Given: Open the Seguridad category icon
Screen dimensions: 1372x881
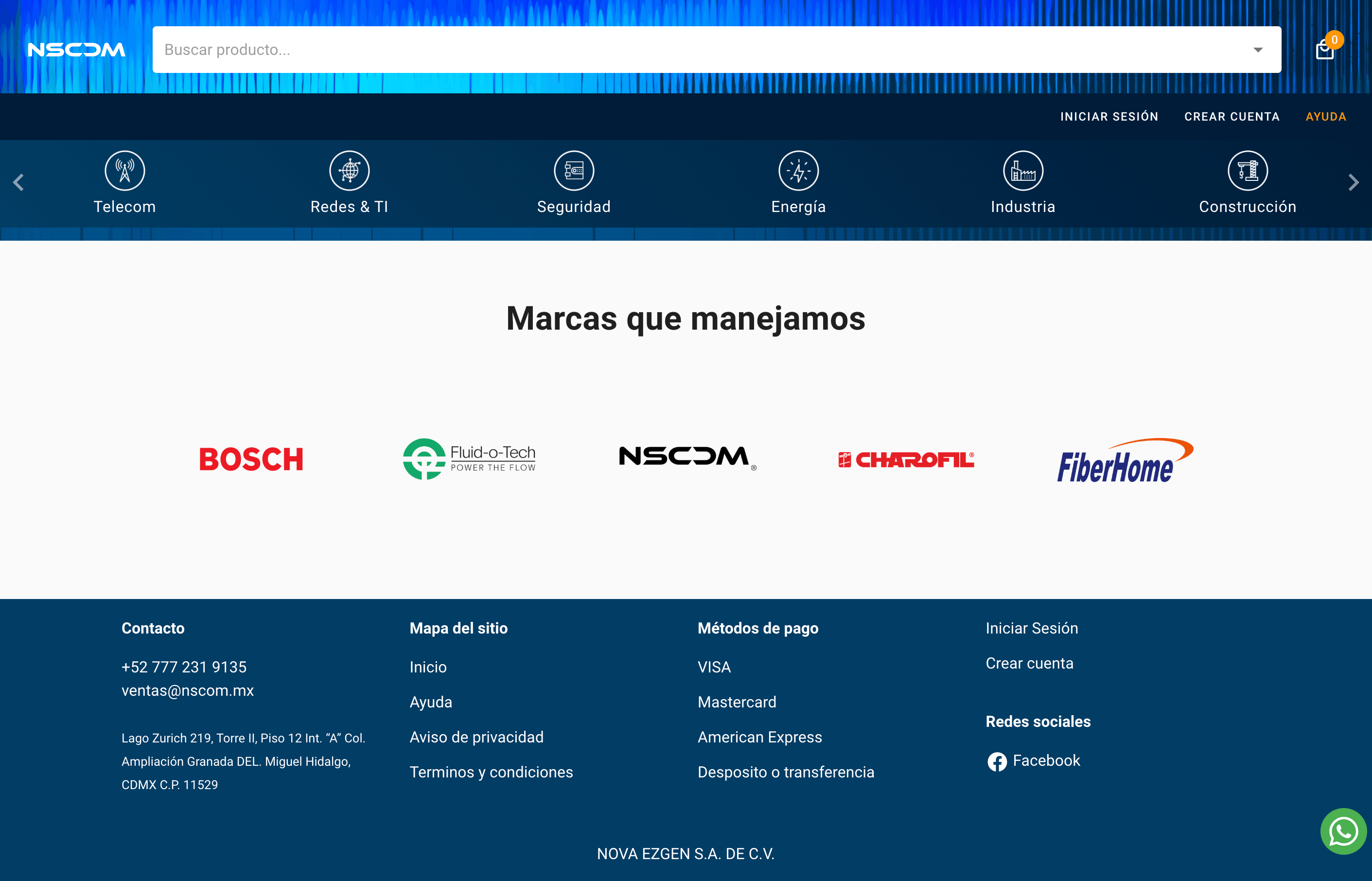Looking at the screenshot, I should [x=574, y=171].
